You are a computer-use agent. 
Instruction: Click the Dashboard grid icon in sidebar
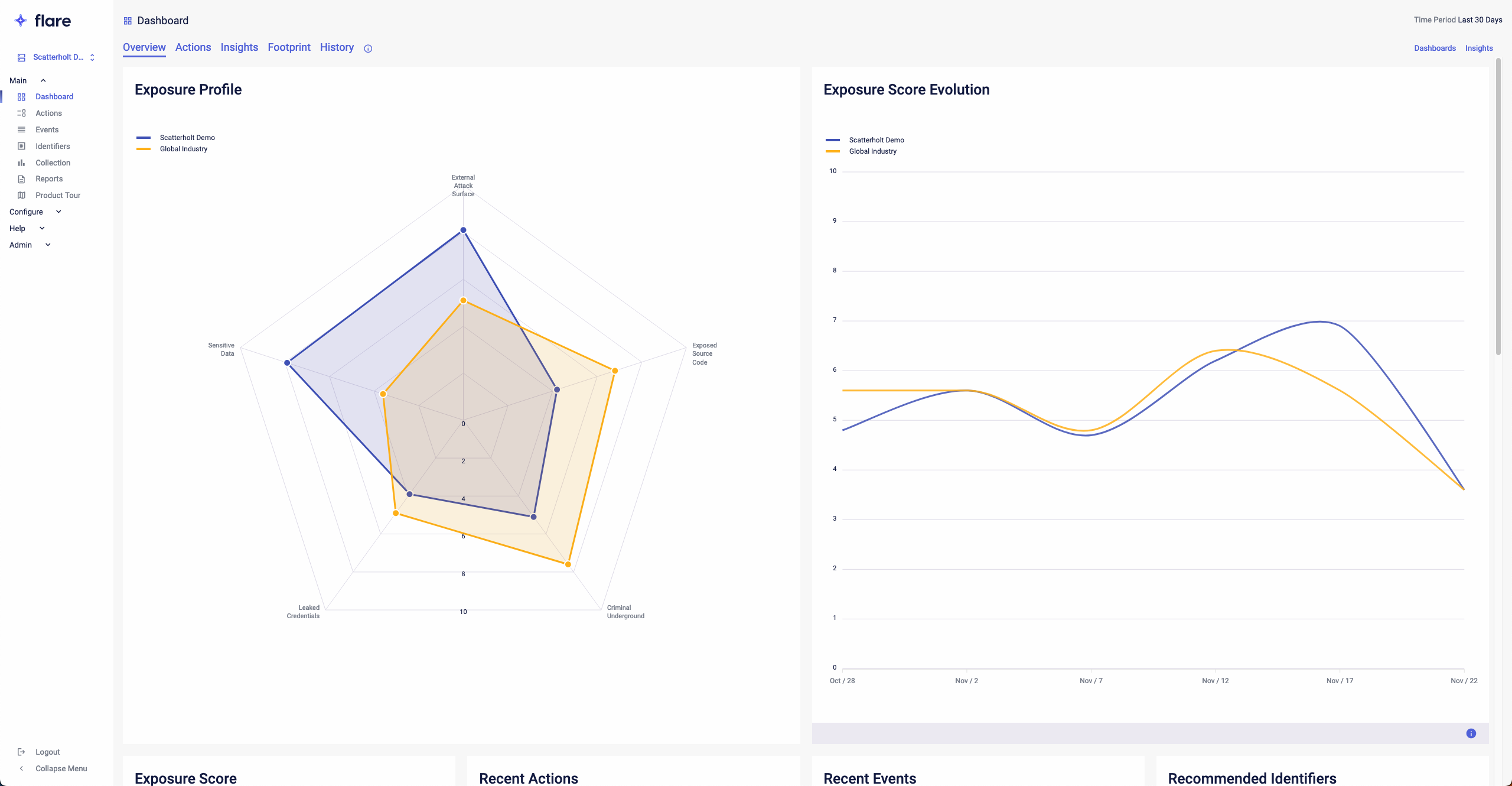21,97
